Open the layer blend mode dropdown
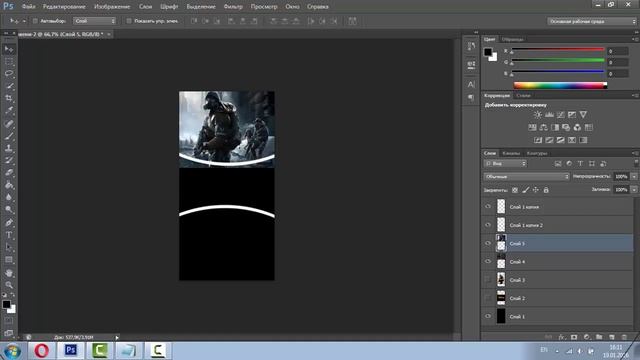Viewport: 640px width, 360px height. point(527,176)
